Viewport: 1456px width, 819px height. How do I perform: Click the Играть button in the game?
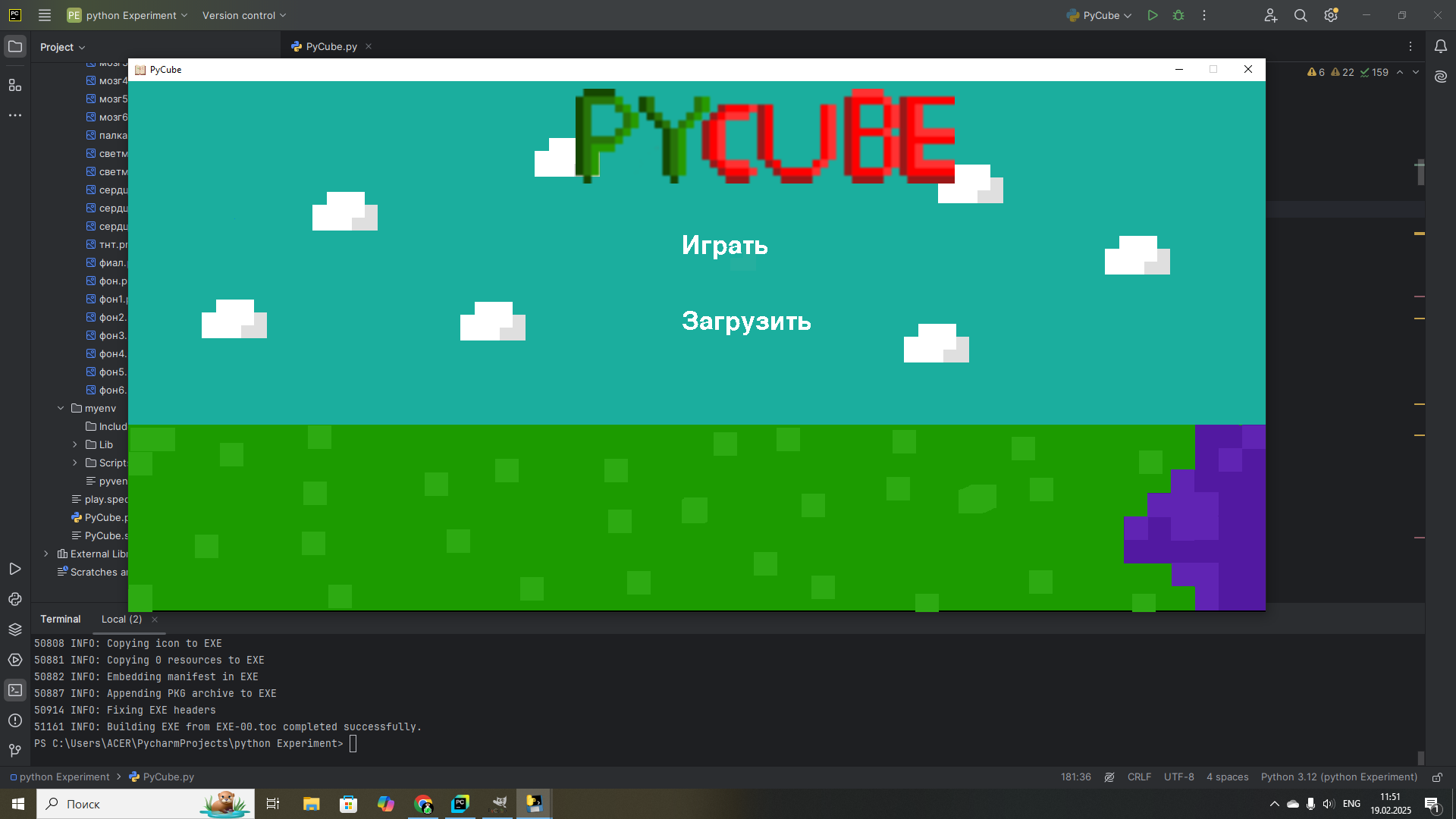coord(724,245)
